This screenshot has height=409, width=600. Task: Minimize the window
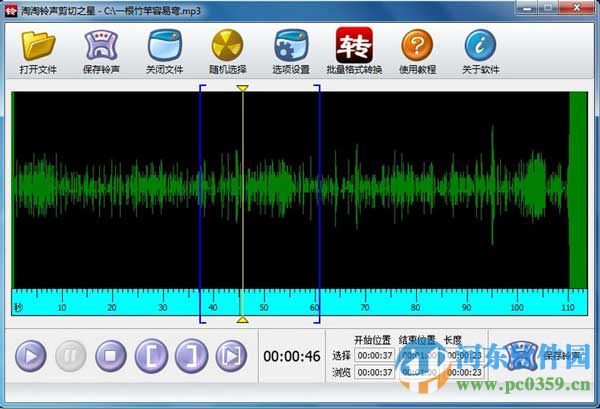click(527, 8)
